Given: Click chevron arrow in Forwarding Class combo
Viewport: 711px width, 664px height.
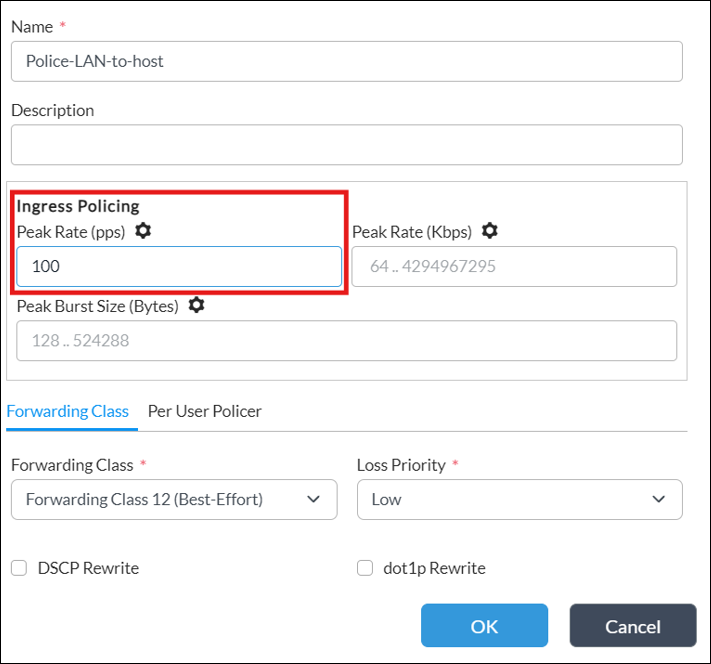Looking at the screenshot, I should [x=313, y=499].
